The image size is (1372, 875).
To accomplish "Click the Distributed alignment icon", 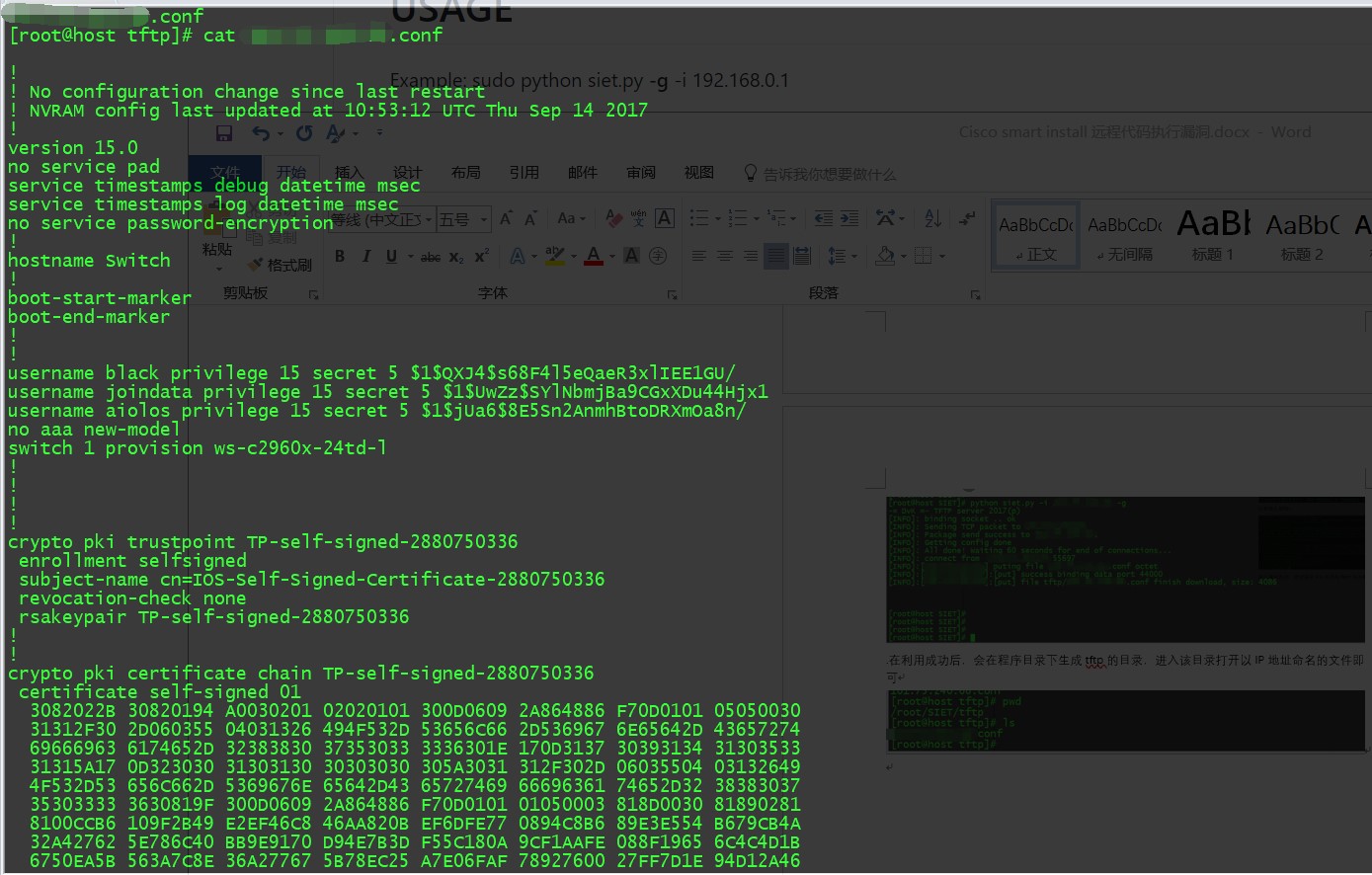I will [x=802, y=256].
